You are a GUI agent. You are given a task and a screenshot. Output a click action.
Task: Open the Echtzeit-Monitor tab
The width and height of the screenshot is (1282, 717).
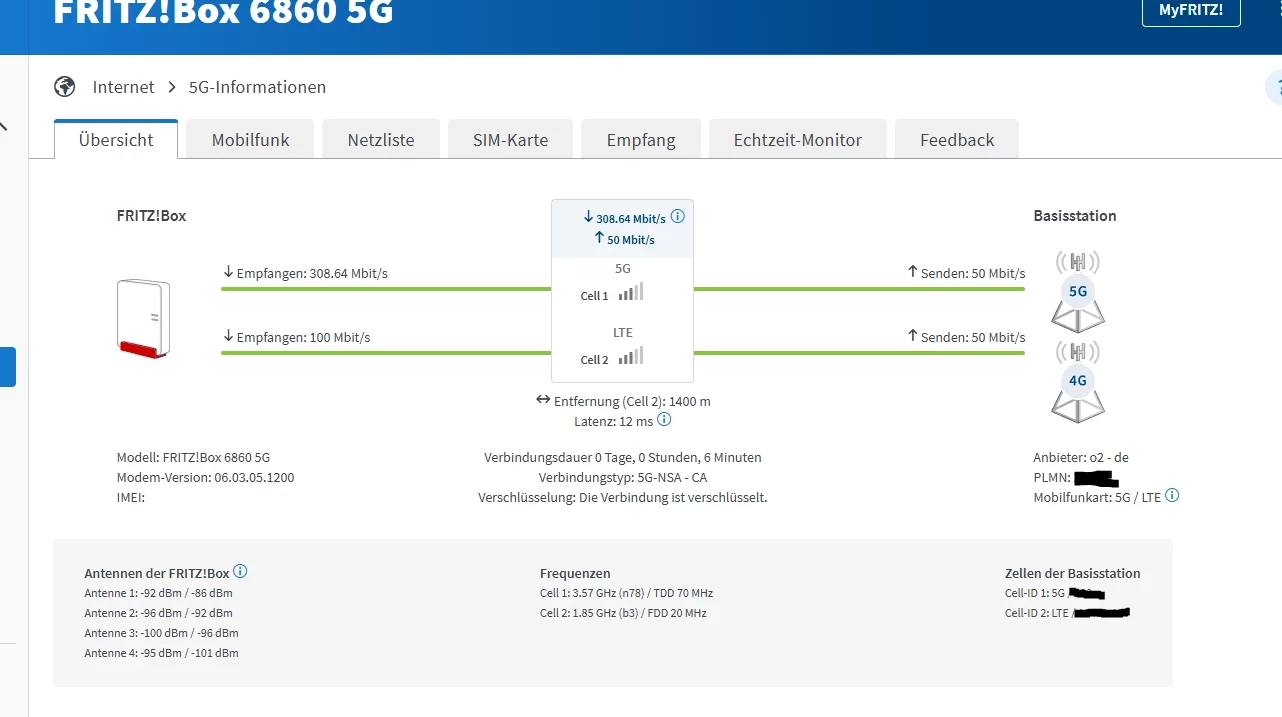pos(797,140)
